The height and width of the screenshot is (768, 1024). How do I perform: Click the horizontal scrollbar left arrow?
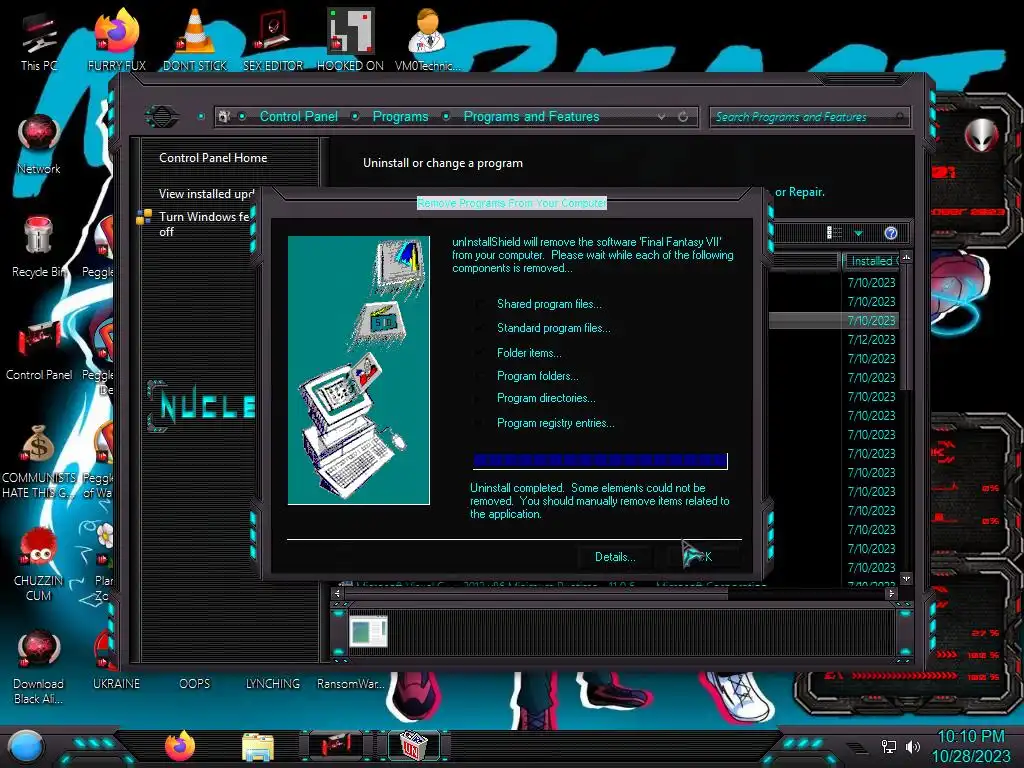[337, 594]
